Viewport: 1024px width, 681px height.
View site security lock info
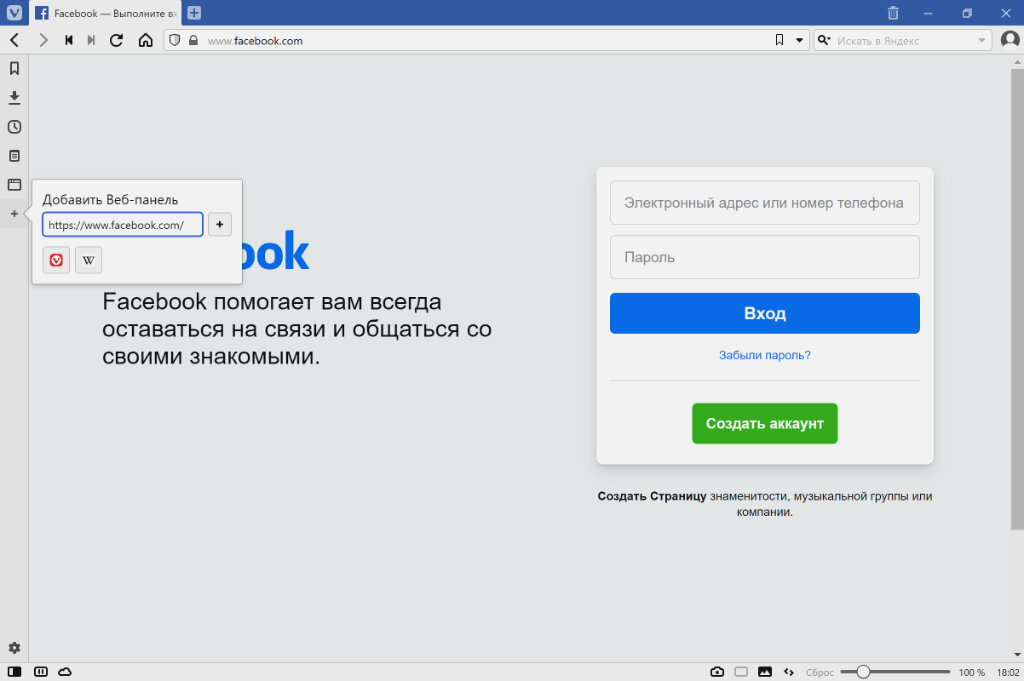coord(193,40)
